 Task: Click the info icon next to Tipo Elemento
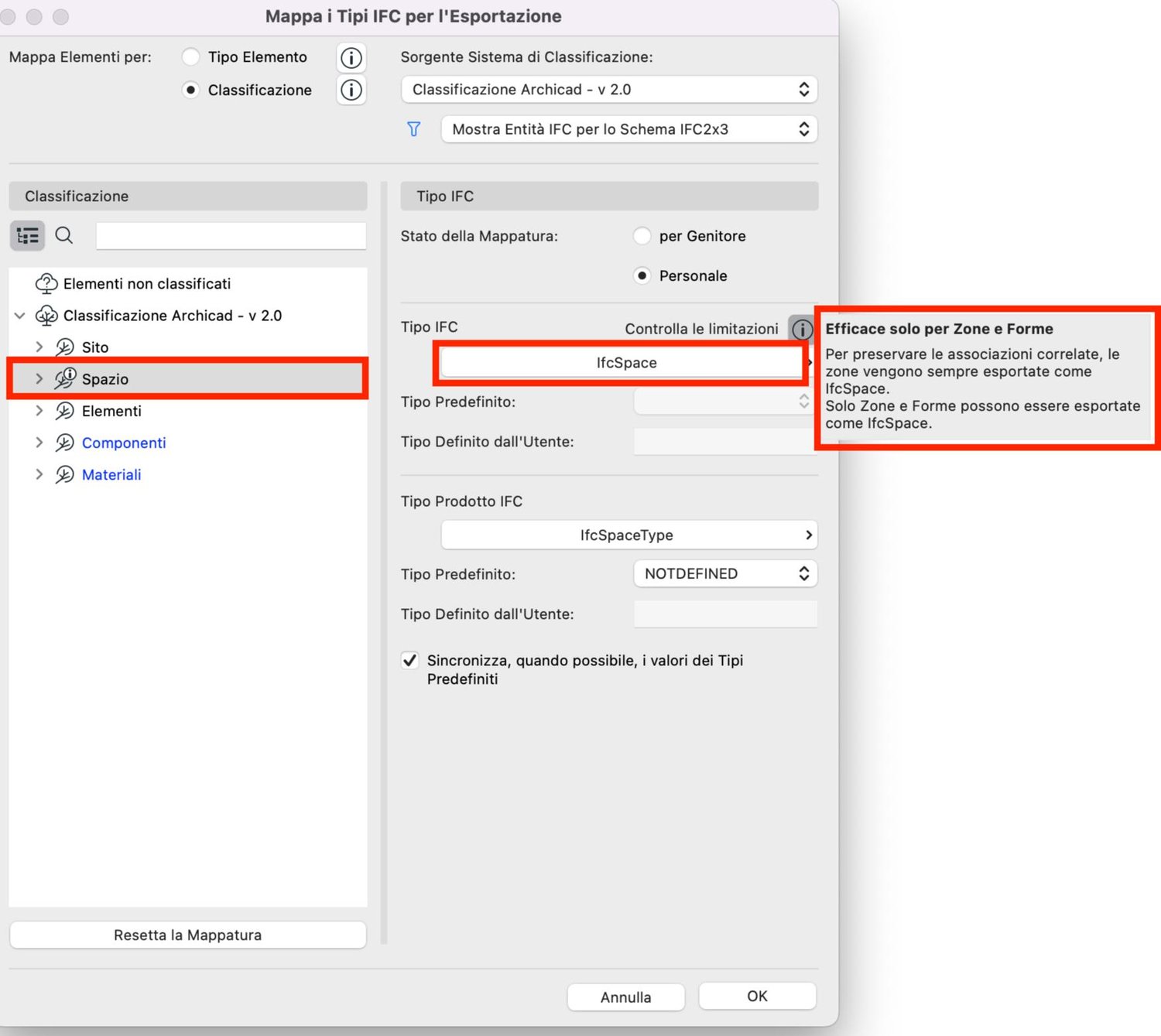pos(351,58)
